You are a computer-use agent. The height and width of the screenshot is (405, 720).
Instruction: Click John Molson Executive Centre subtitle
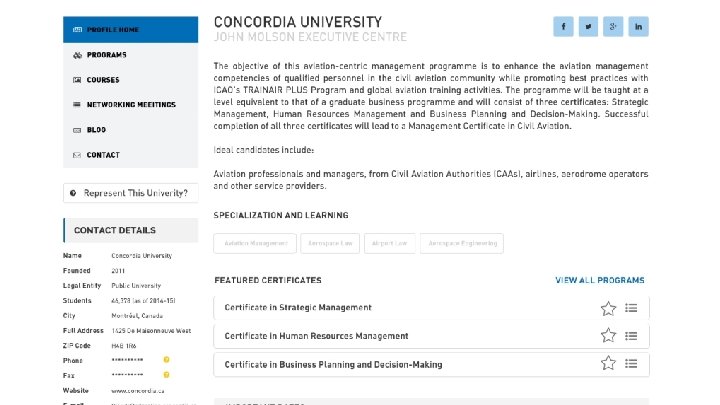click(x=310, y=37)
